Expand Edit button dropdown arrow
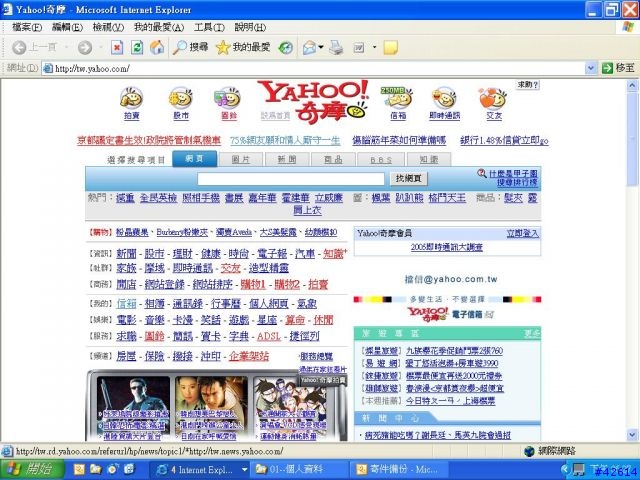 coord(374,48)
